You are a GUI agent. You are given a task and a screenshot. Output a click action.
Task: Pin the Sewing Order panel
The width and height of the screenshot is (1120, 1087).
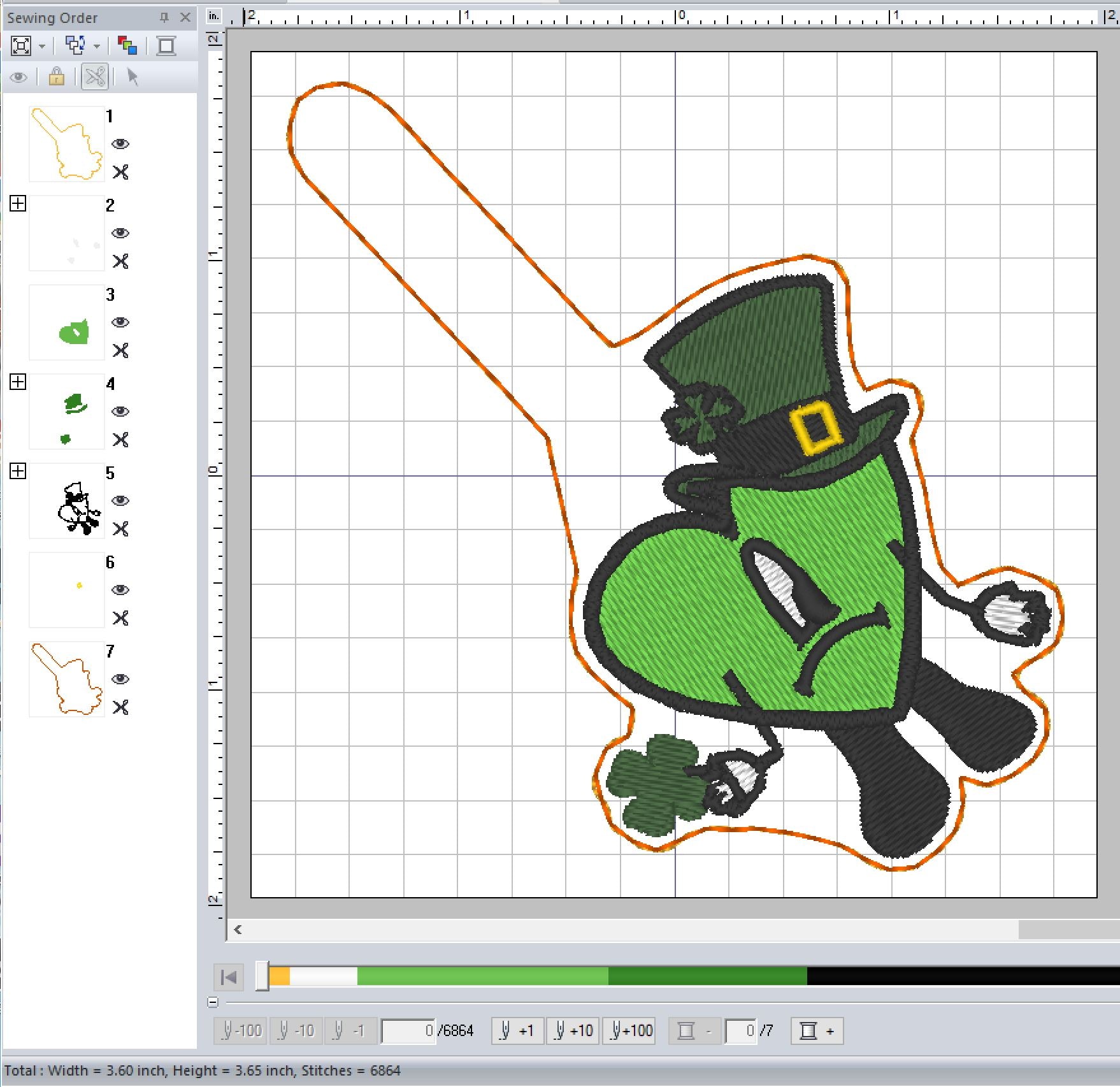click(164, 18)
